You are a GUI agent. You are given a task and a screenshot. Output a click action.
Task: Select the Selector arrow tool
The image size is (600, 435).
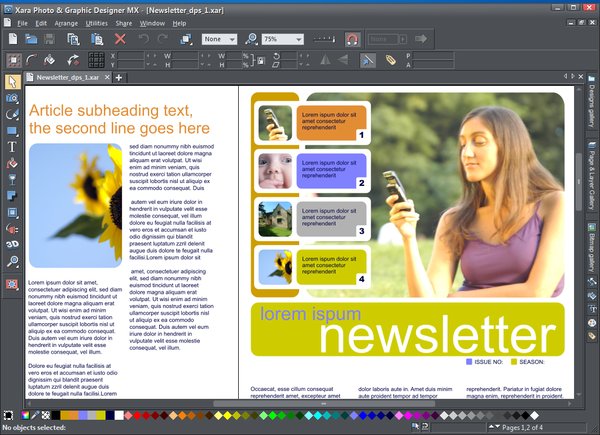click(x=12, y=82)
